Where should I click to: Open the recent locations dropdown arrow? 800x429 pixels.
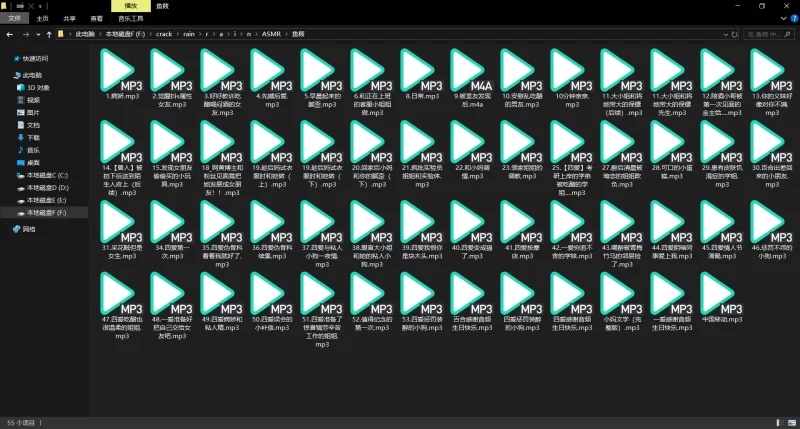coord(38,35)
